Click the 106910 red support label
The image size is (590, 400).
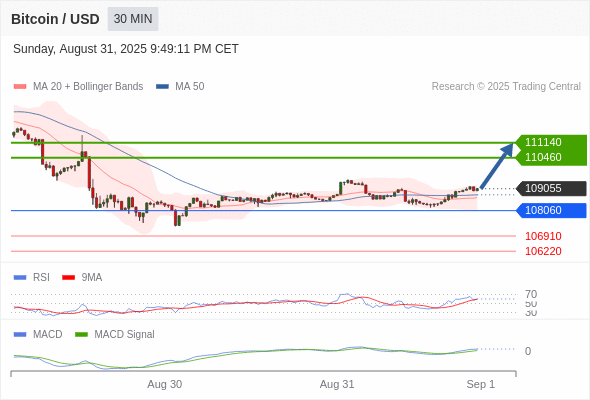pos(543,236)
